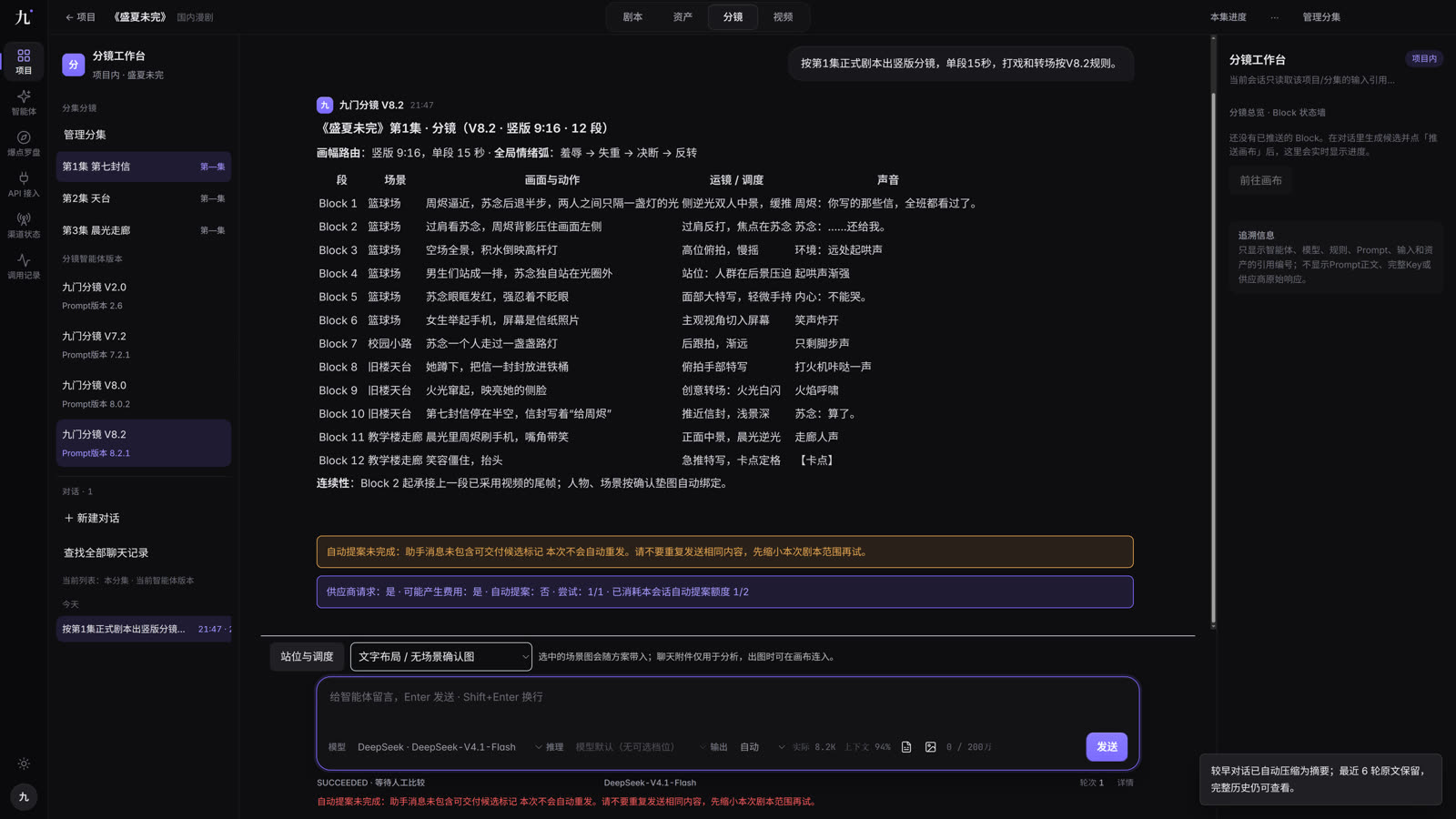Viewport: 1456px width, 819px height.
Task: Open the 渠道状态 signal icon
Action: tap(24, 225)
